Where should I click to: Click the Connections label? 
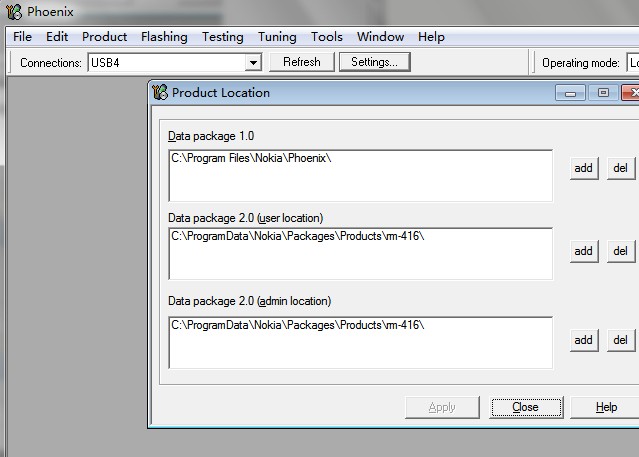[51, 63]
